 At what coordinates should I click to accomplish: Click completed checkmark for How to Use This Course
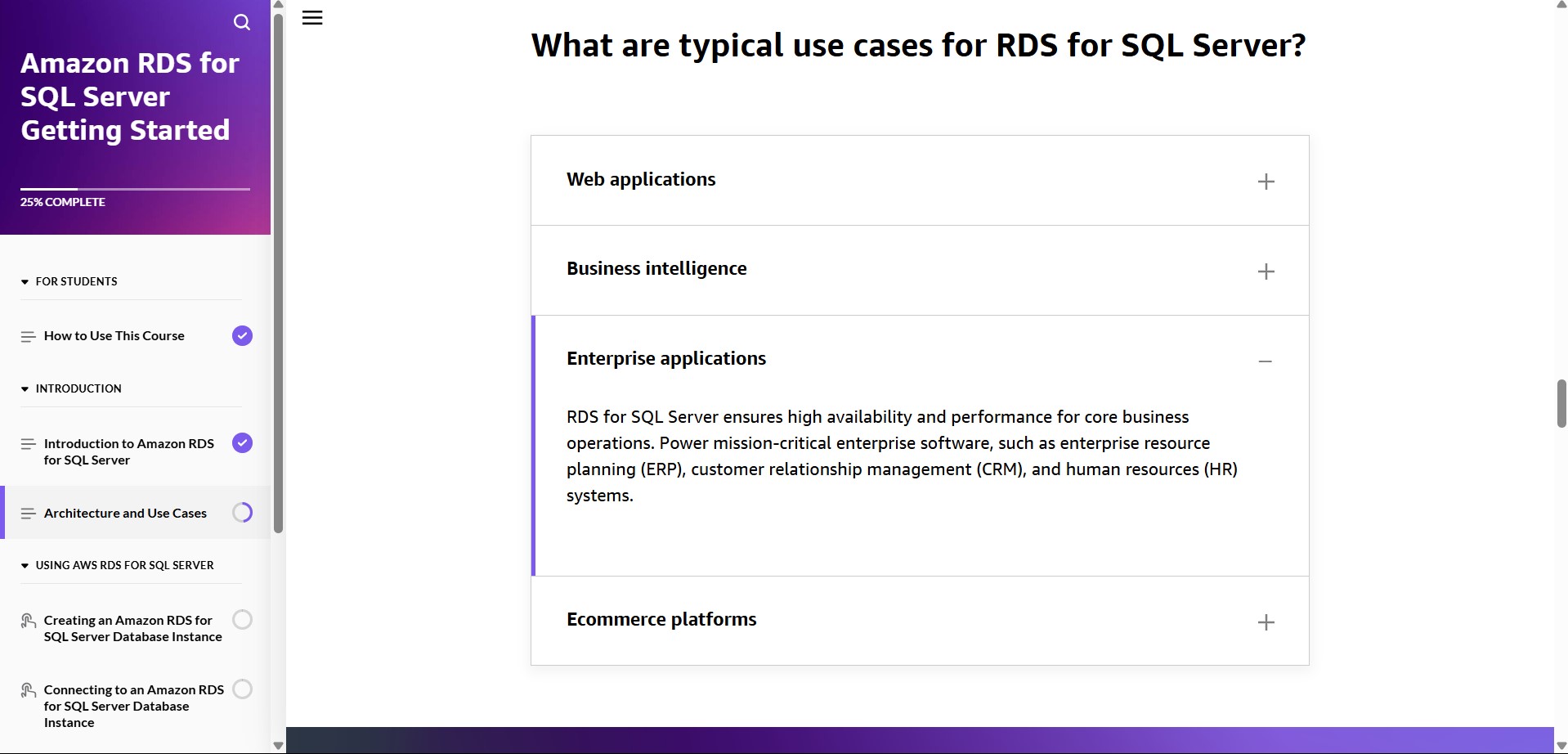pos(242,336)
